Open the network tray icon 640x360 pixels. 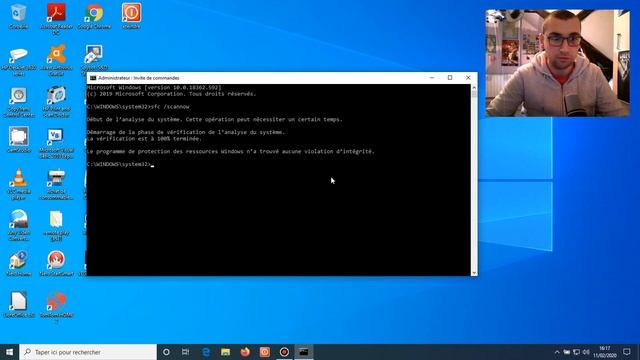pos(576,352)
